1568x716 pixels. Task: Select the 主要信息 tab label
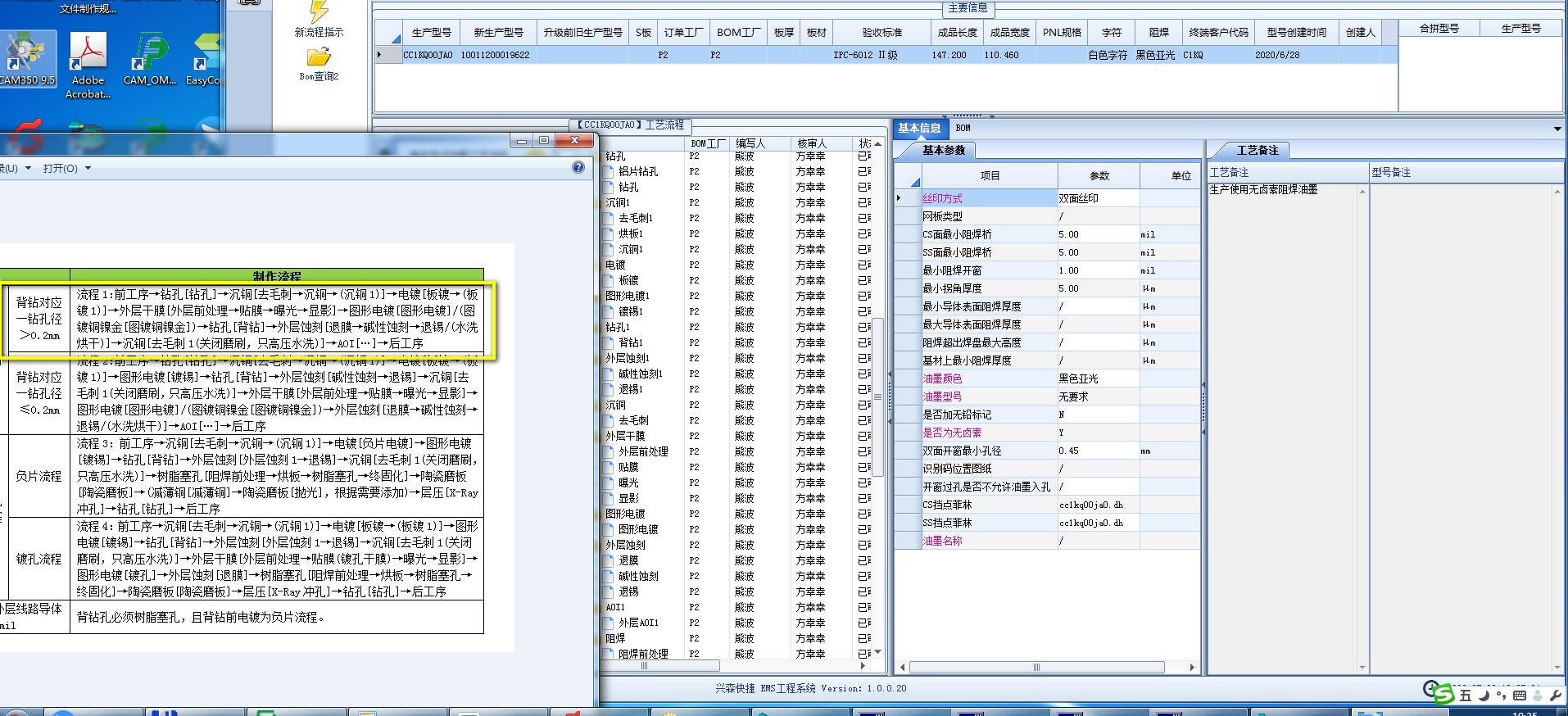pos(968,7)
